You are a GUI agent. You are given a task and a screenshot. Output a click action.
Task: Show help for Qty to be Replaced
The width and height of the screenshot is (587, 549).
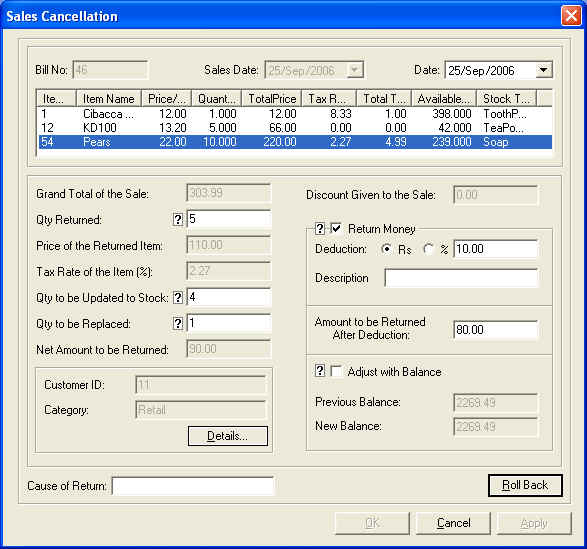pyautogui.click(x=178, y=324)
